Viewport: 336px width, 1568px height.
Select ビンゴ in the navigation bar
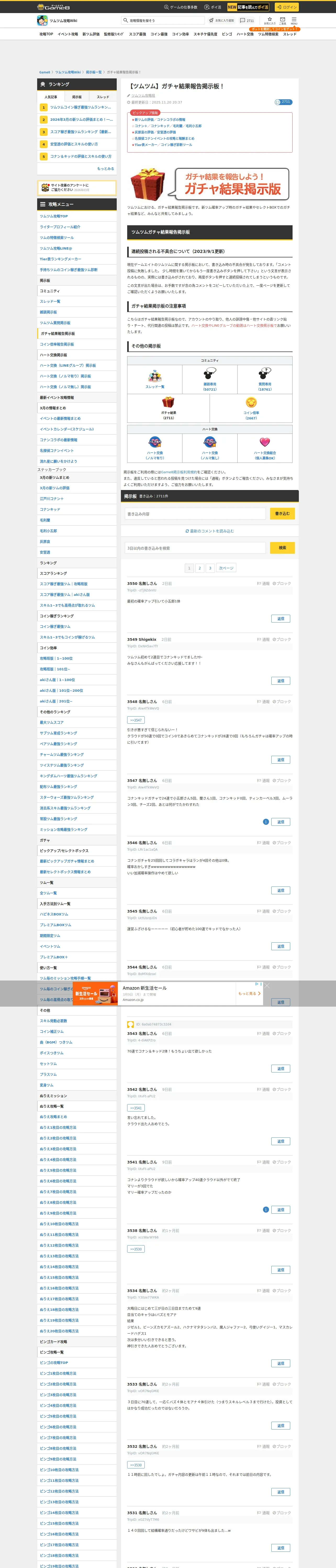[x=227, y=34]
